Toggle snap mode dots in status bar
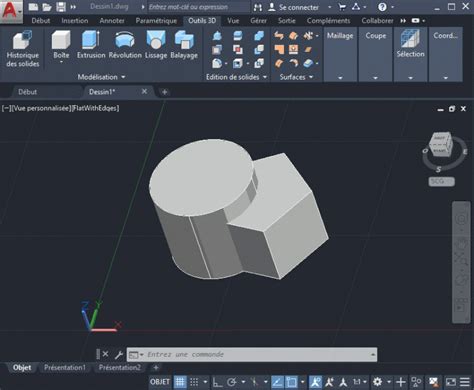Viewport: 474px width, 390px height. [x=194, y=382]
